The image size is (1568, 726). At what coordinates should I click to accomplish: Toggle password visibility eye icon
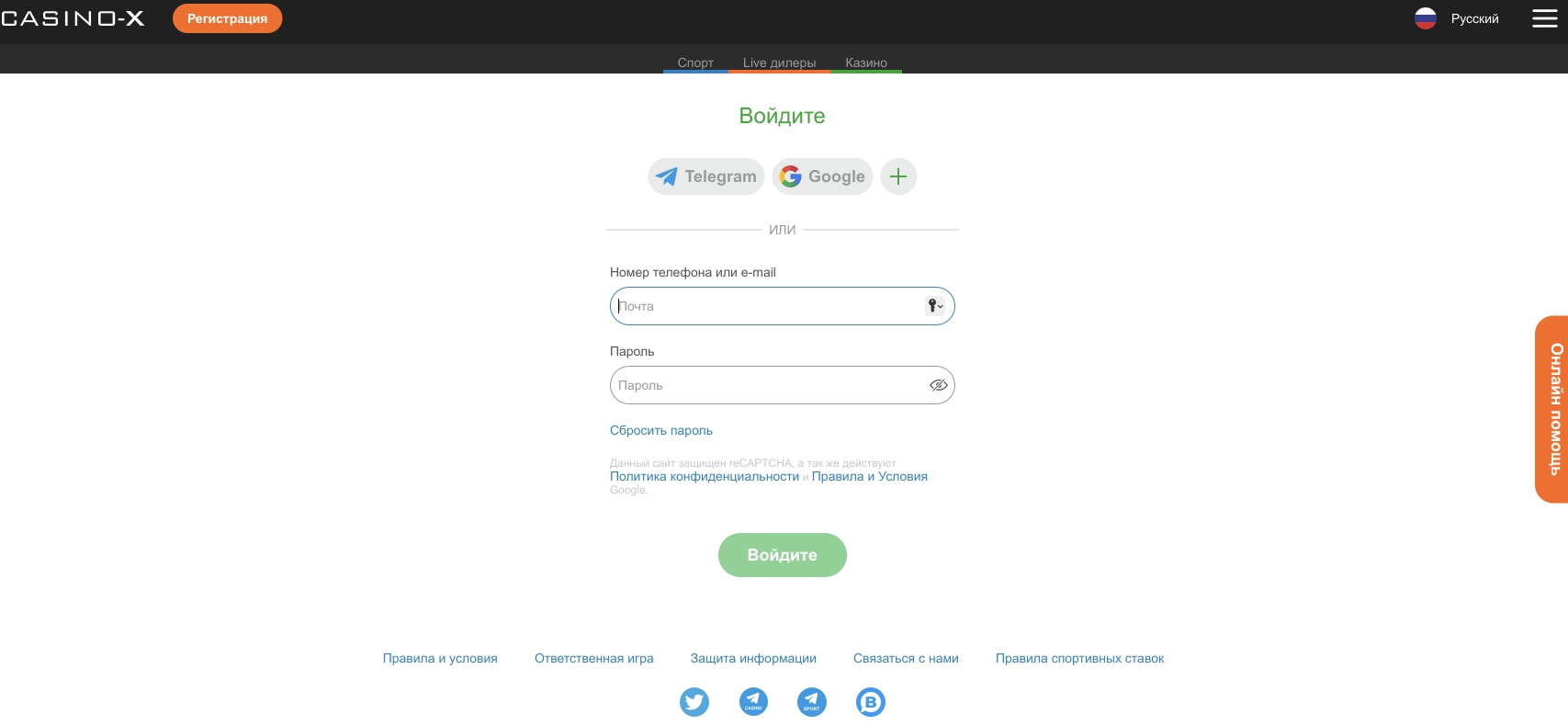938,385
